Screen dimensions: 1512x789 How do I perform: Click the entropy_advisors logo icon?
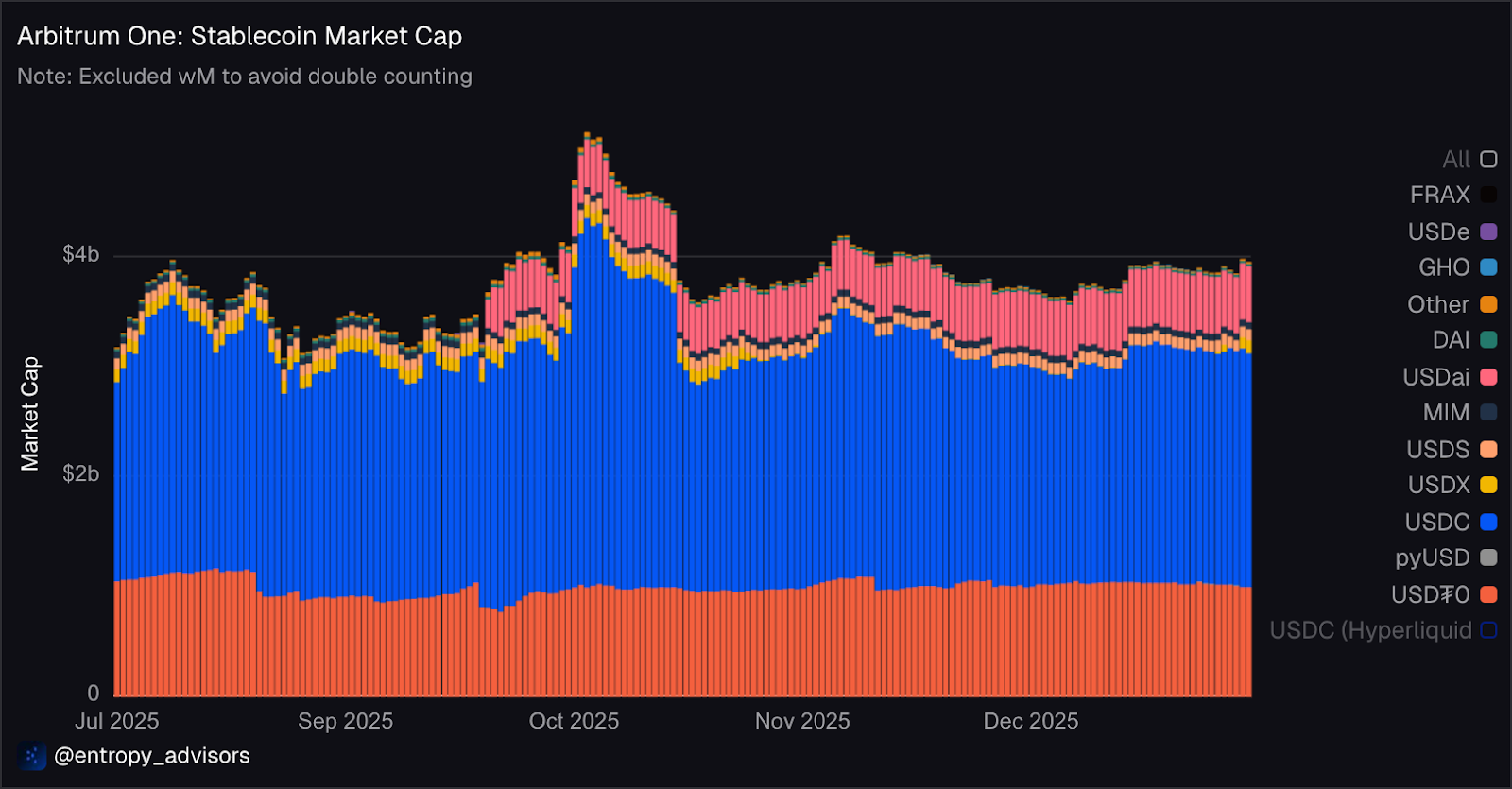(x=31, y=756)
